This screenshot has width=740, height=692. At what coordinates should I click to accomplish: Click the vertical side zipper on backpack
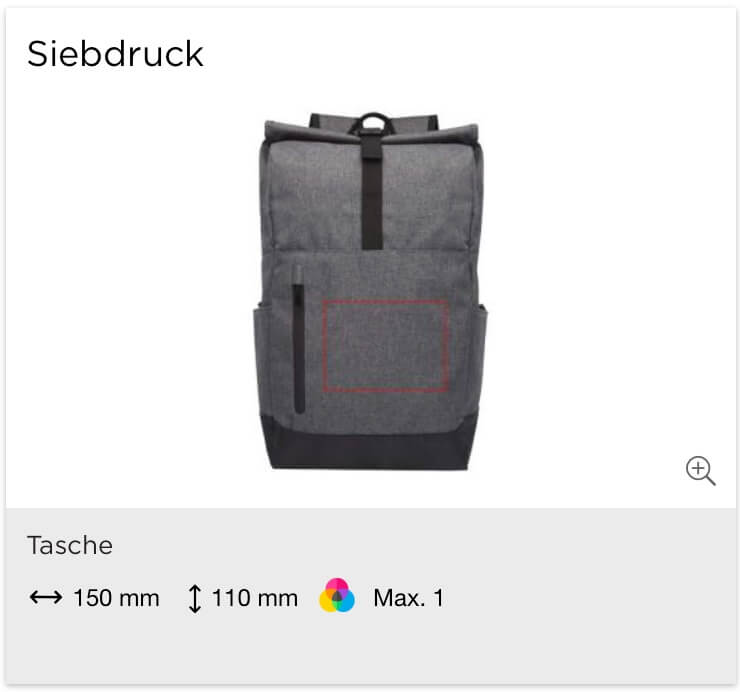298,347
